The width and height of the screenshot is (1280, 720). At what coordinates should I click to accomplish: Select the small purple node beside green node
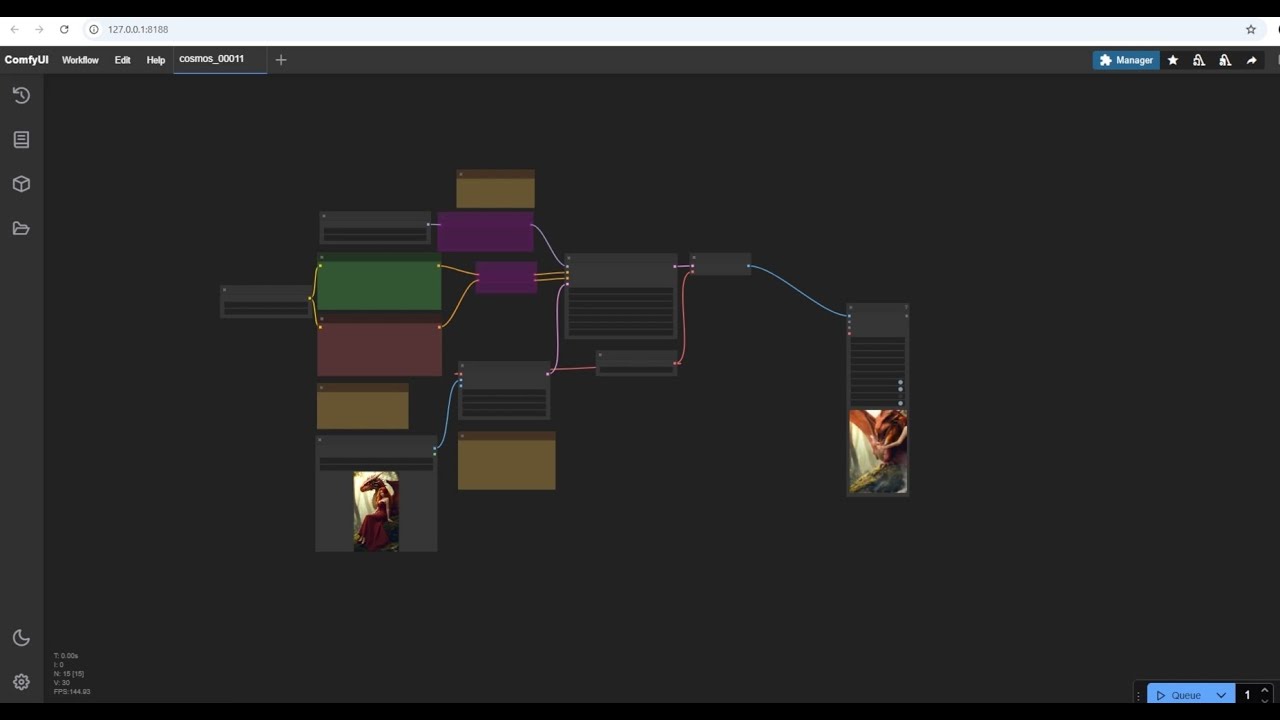(x=506, y=277)
